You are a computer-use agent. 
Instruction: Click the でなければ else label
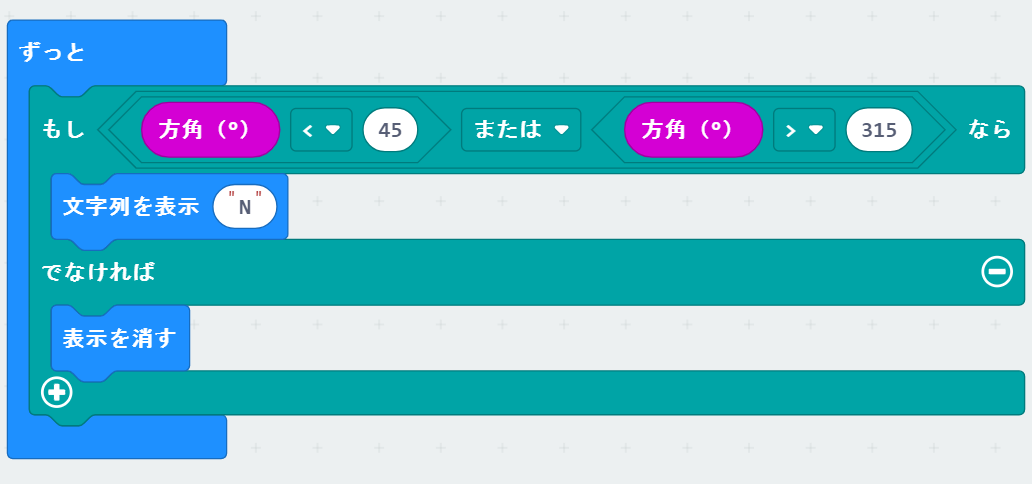(98, 271)
